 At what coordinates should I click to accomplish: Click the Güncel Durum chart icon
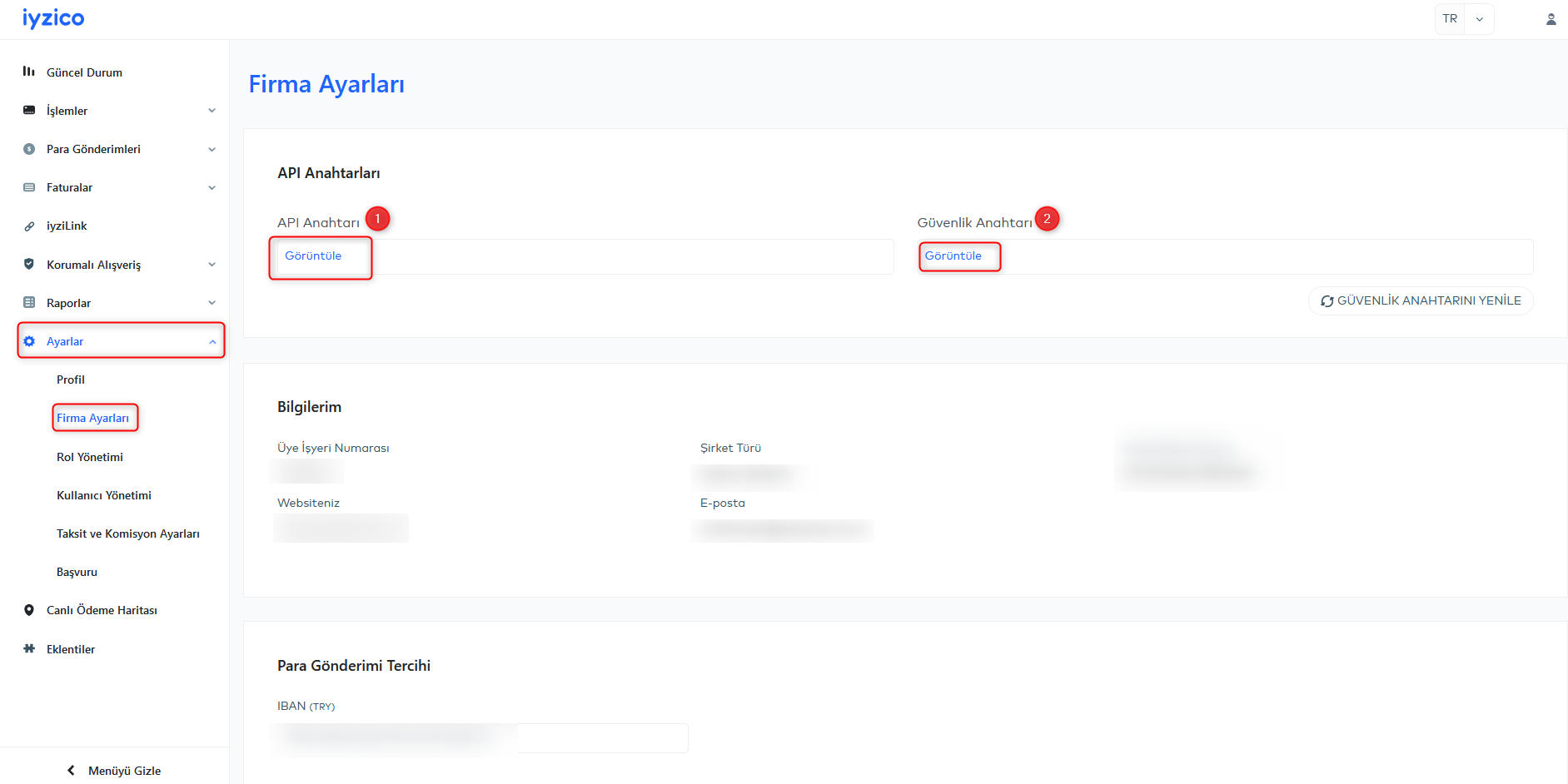pyautogui.click(x=29, y=72)
